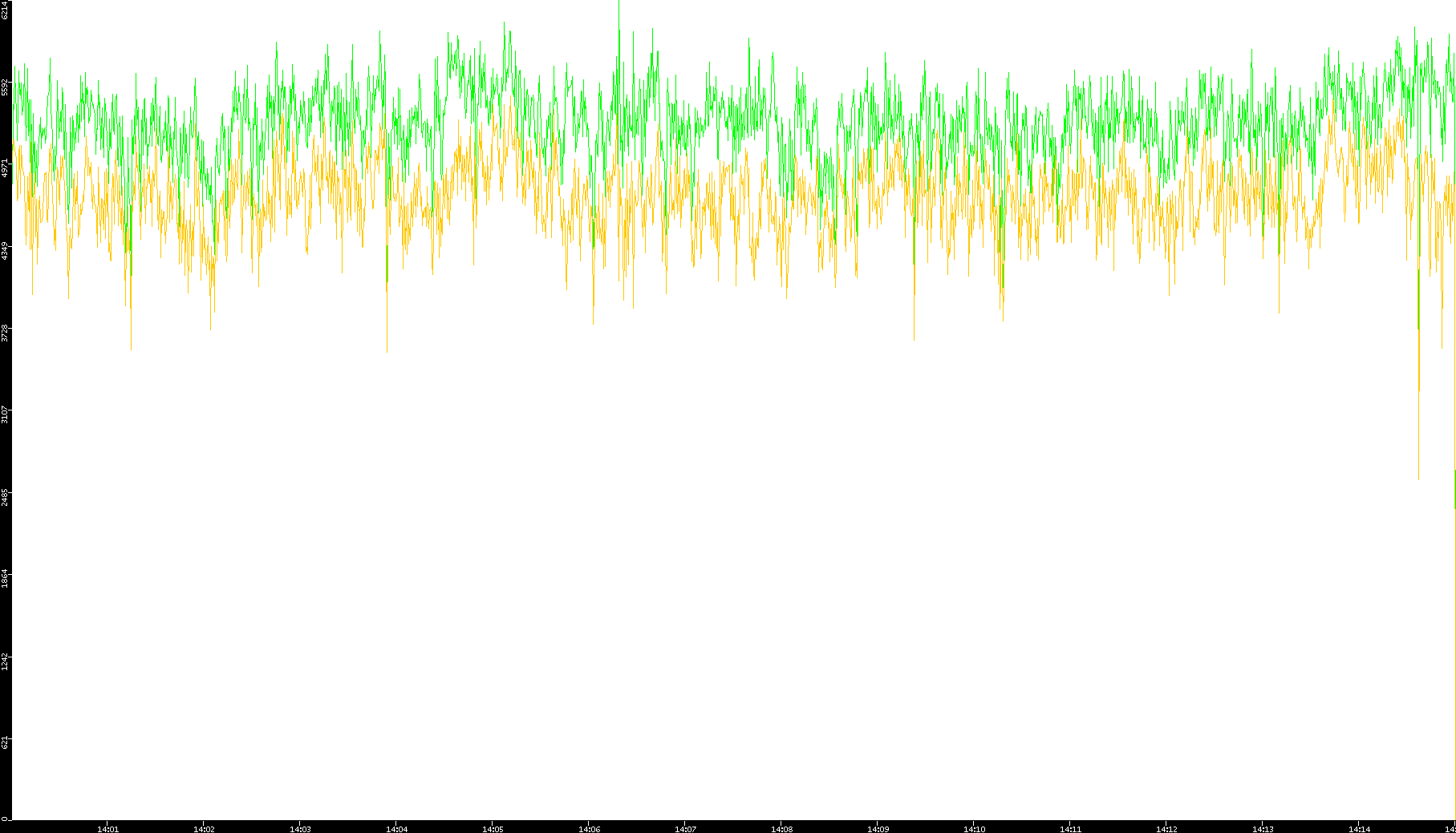Select the 14:07 time axis label

[685, 828]
